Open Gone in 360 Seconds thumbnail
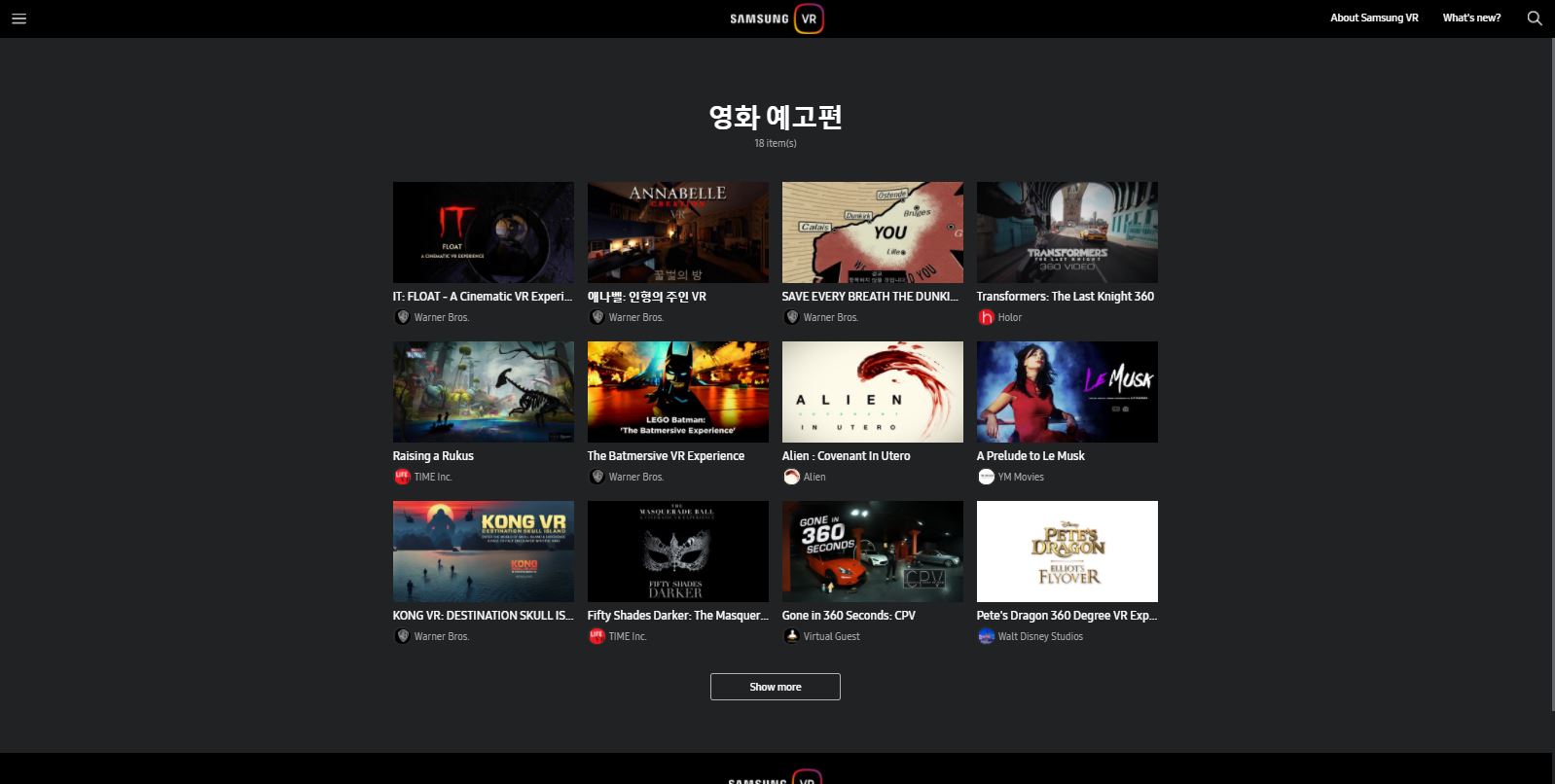The width and height of the screenshot is (1555, 784). pyautogui.click(x=873, y=552)
